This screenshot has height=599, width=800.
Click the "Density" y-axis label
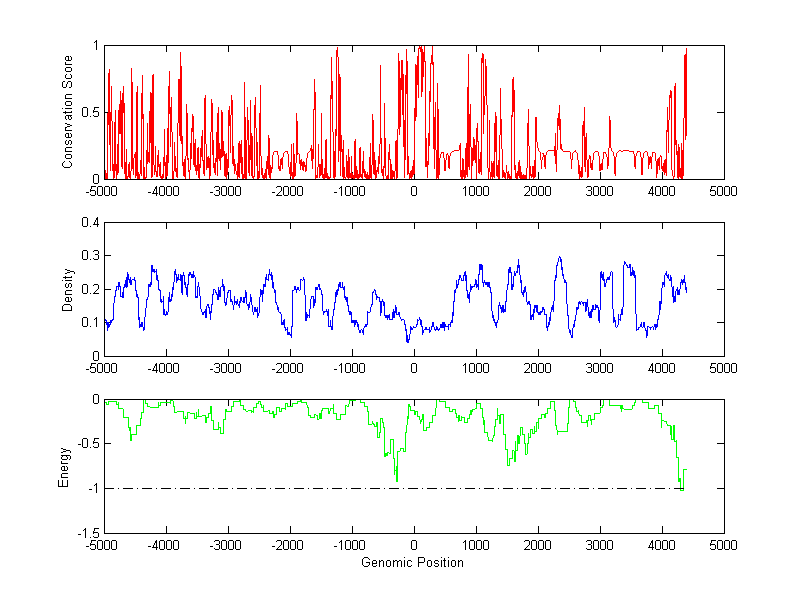68,289
